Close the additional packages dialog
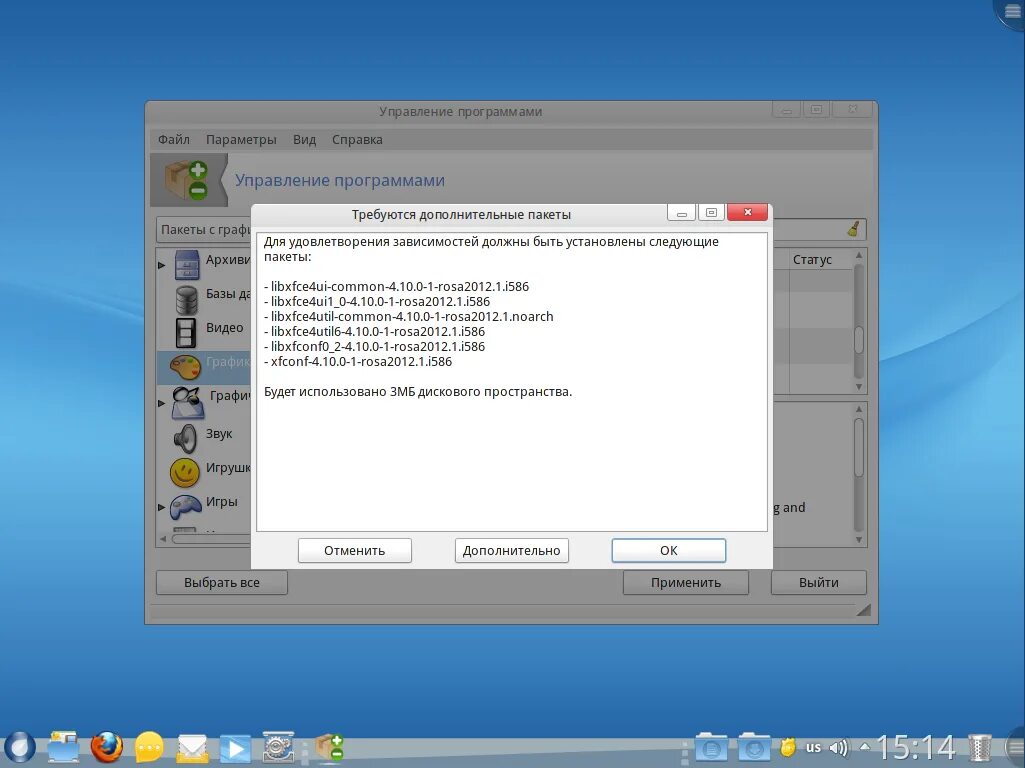 coord(747,212)
